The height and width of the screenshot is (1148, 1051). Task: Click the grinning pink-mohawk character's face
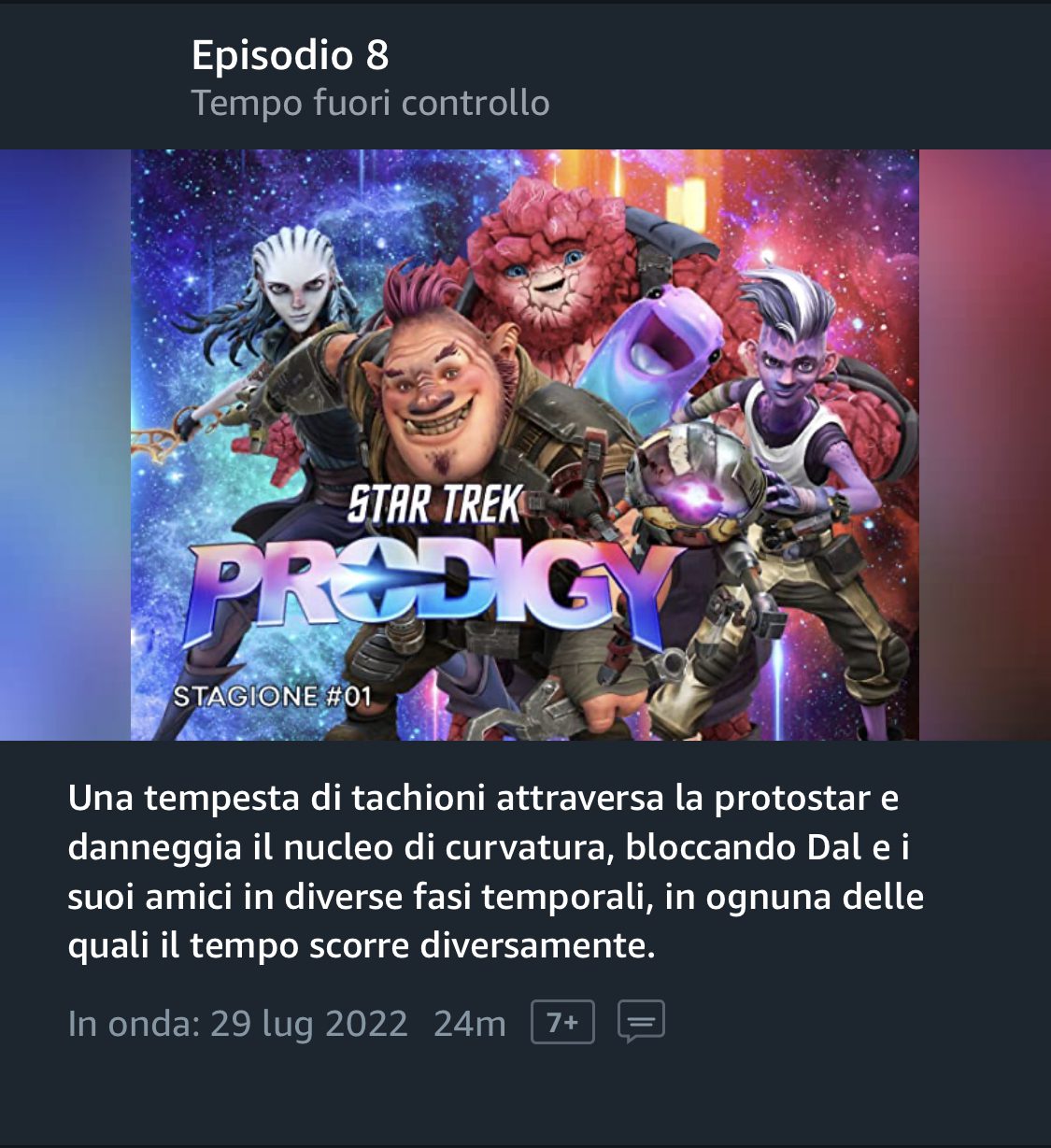coord(434,378)
